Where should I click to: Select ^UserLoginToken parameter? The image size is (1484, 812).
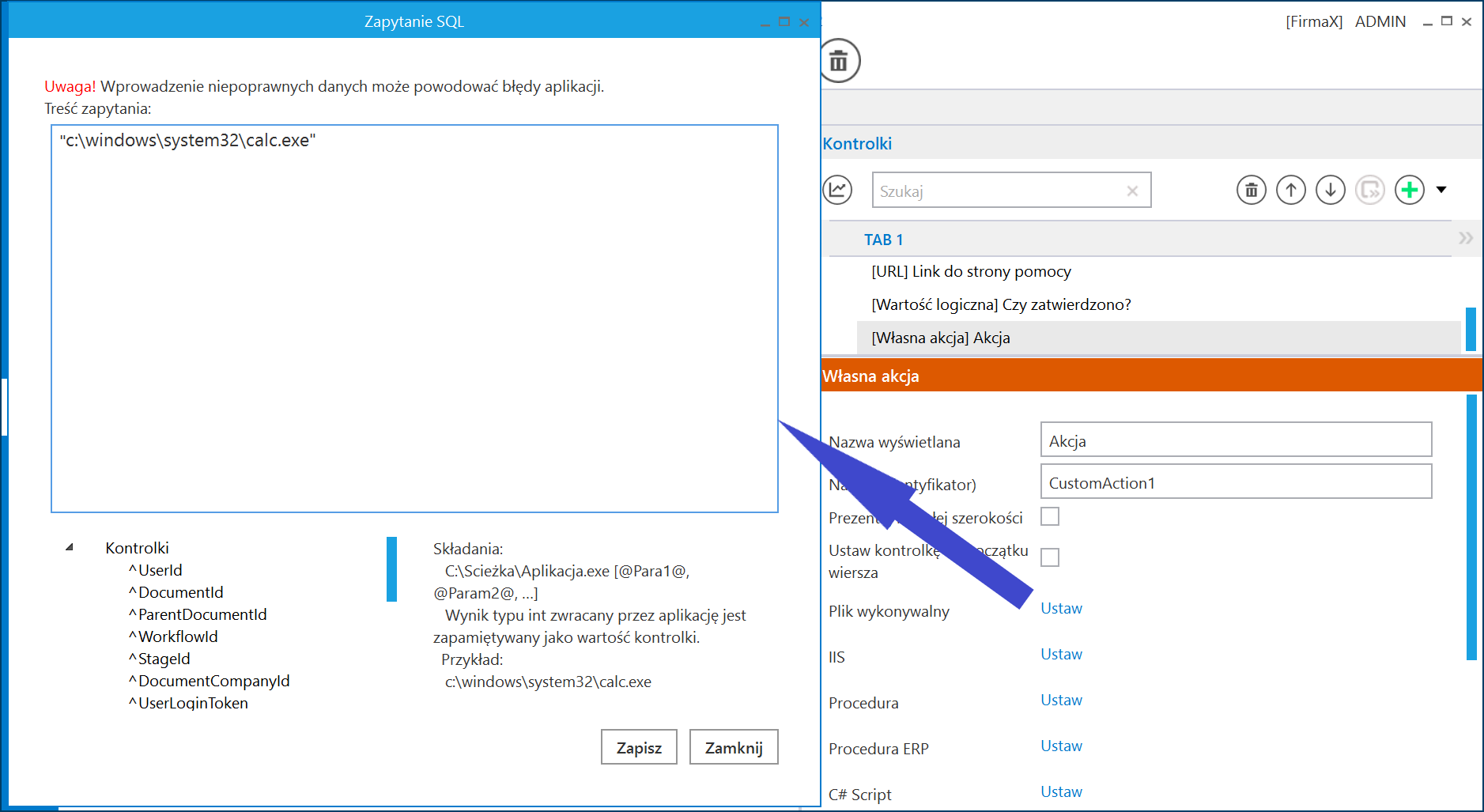[188, 703]
